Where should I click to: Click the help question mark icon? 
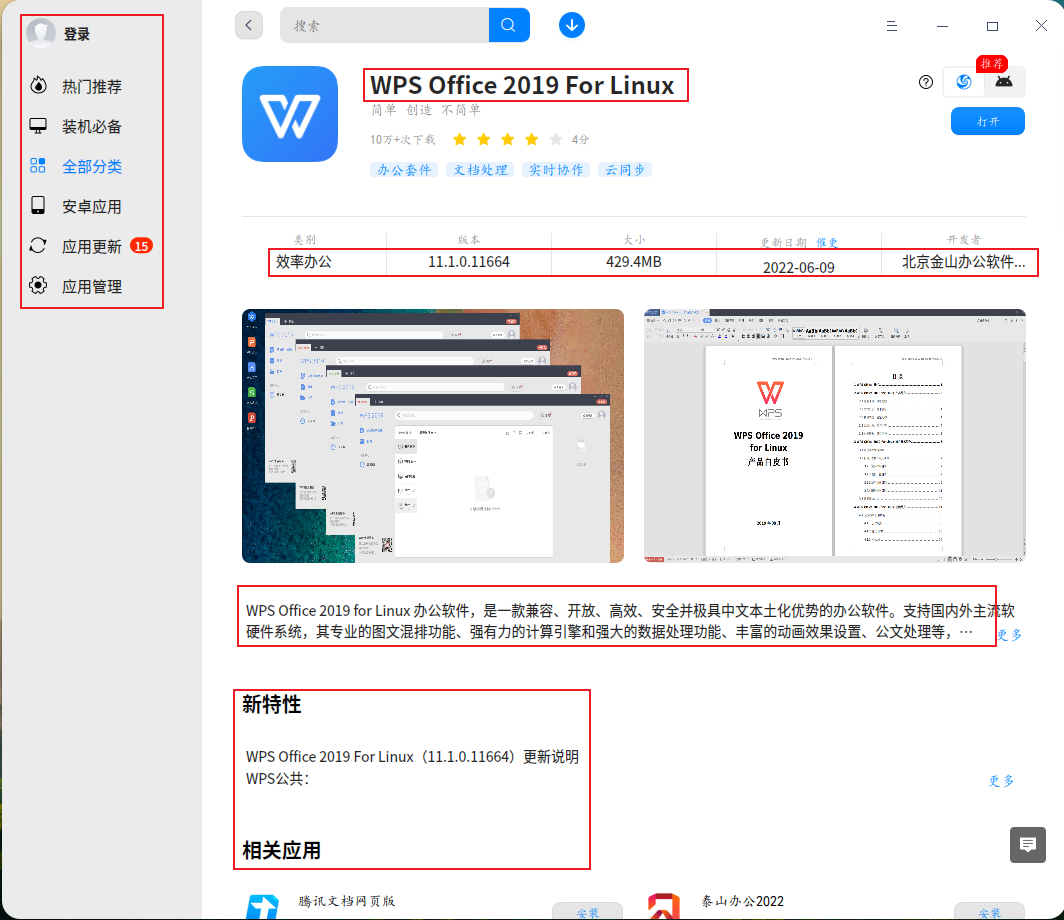pos(926,82)
